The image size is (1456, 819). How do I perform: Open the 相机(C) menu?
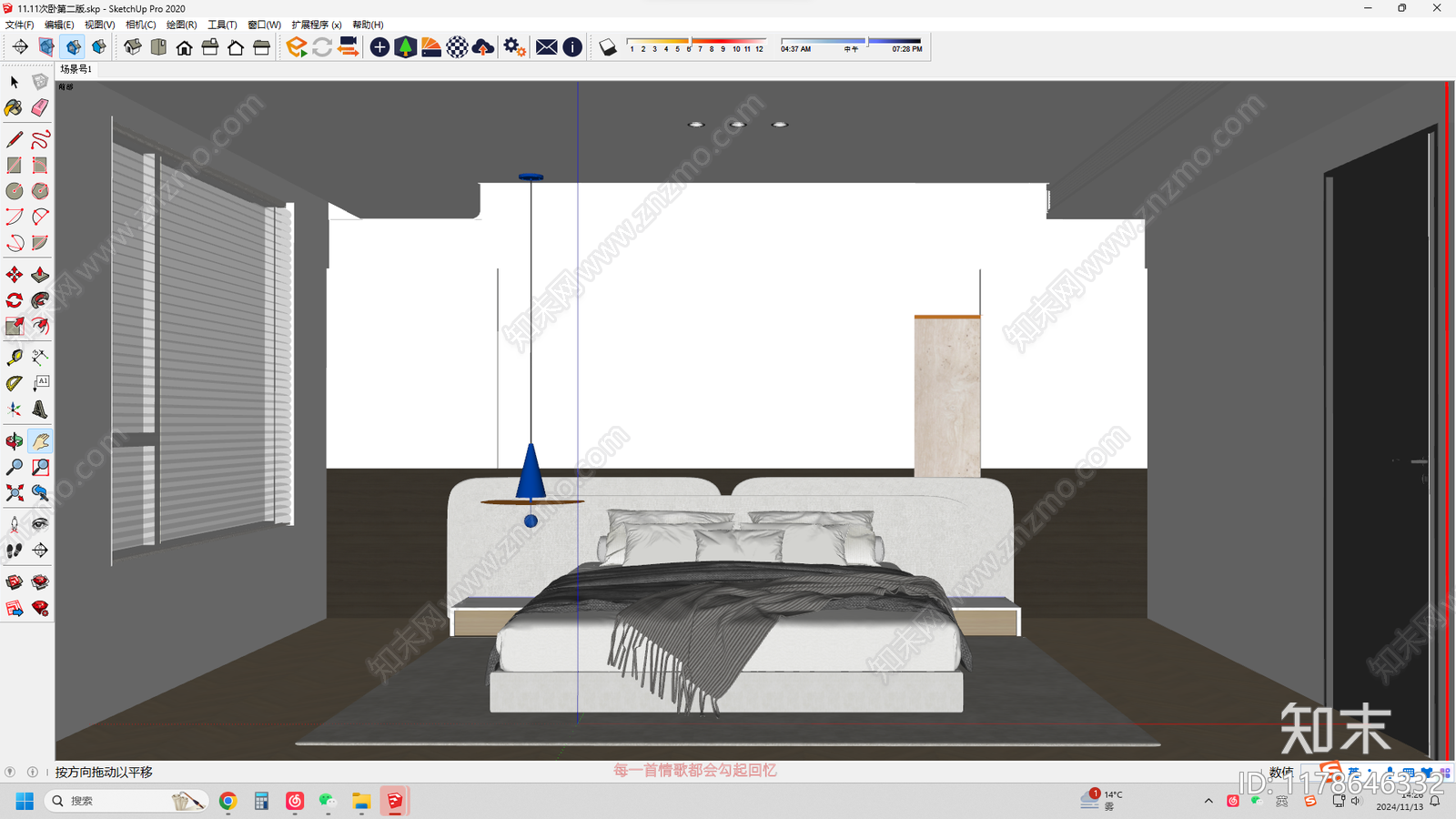(x=140, y=25)
